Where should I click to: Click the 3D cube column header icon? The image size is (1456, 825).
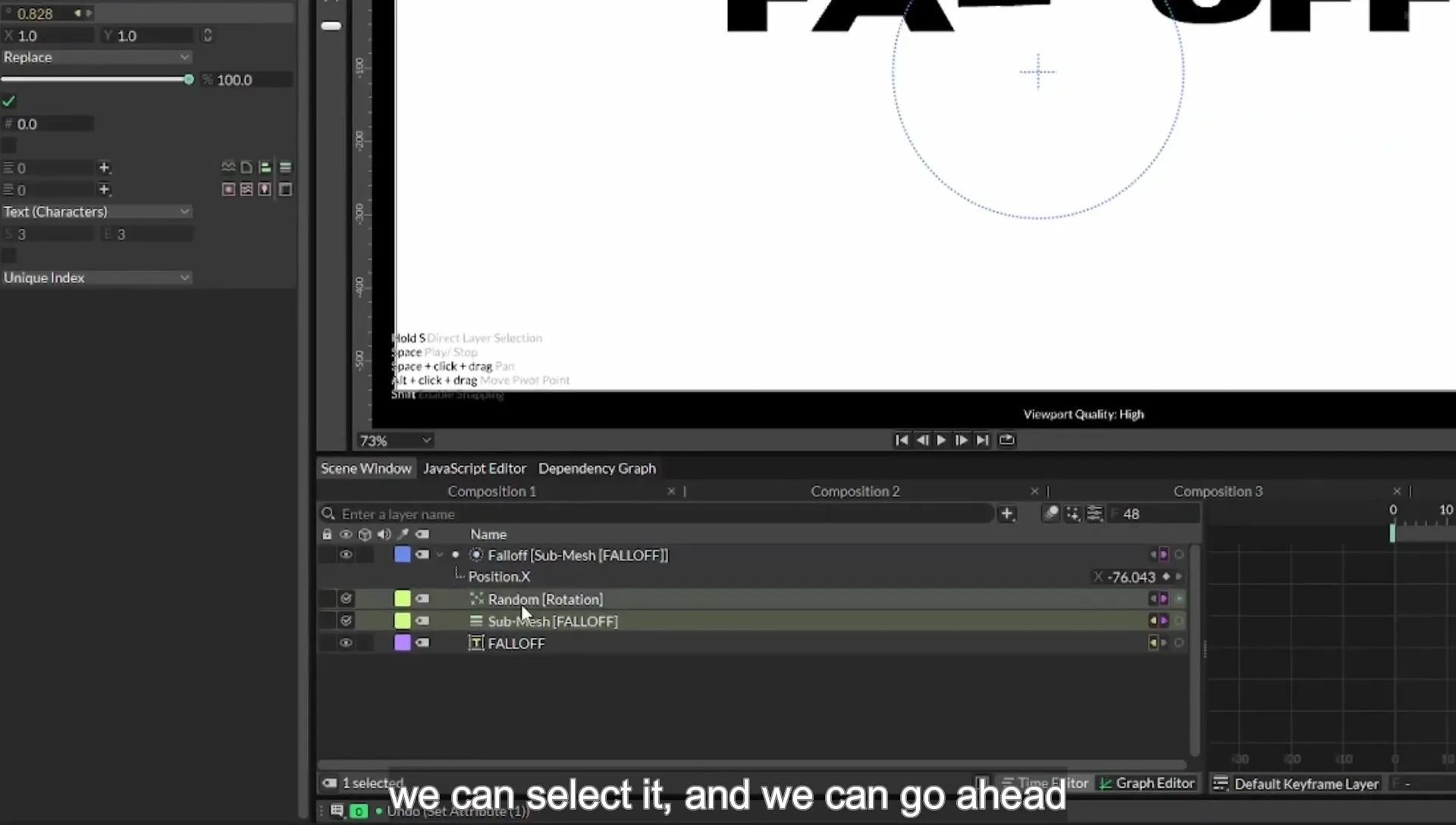(365, 535)
